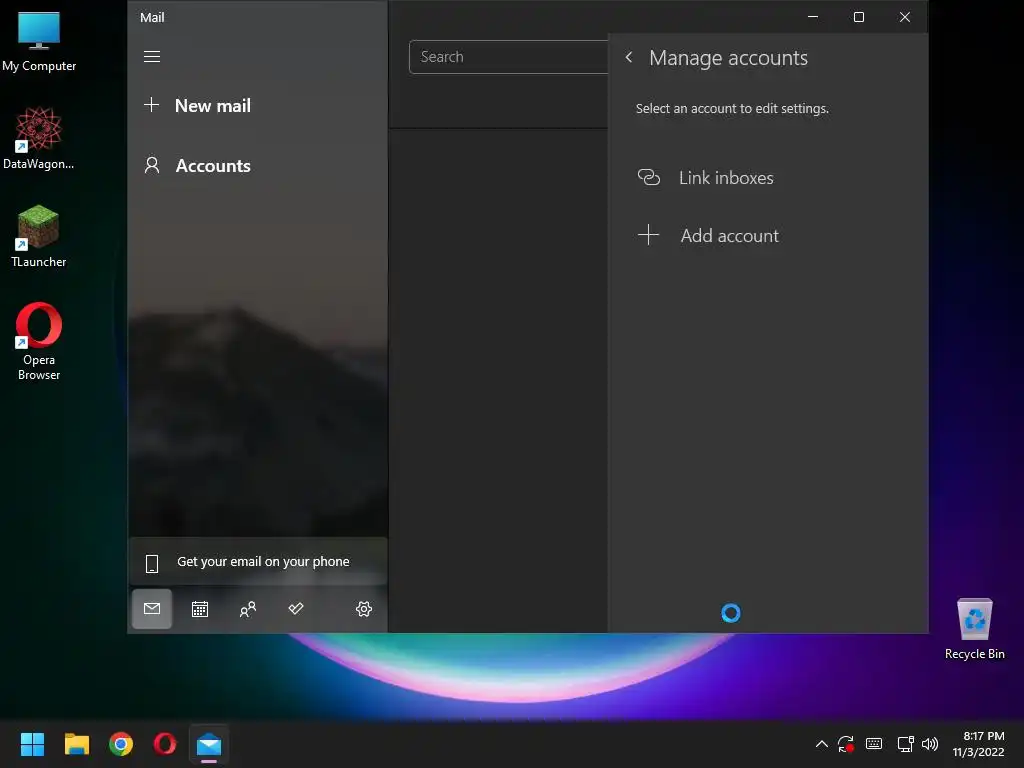Open Get your email on your phone
The height and width of the screenshot is (768, 1024).
[x=257, y=562]
